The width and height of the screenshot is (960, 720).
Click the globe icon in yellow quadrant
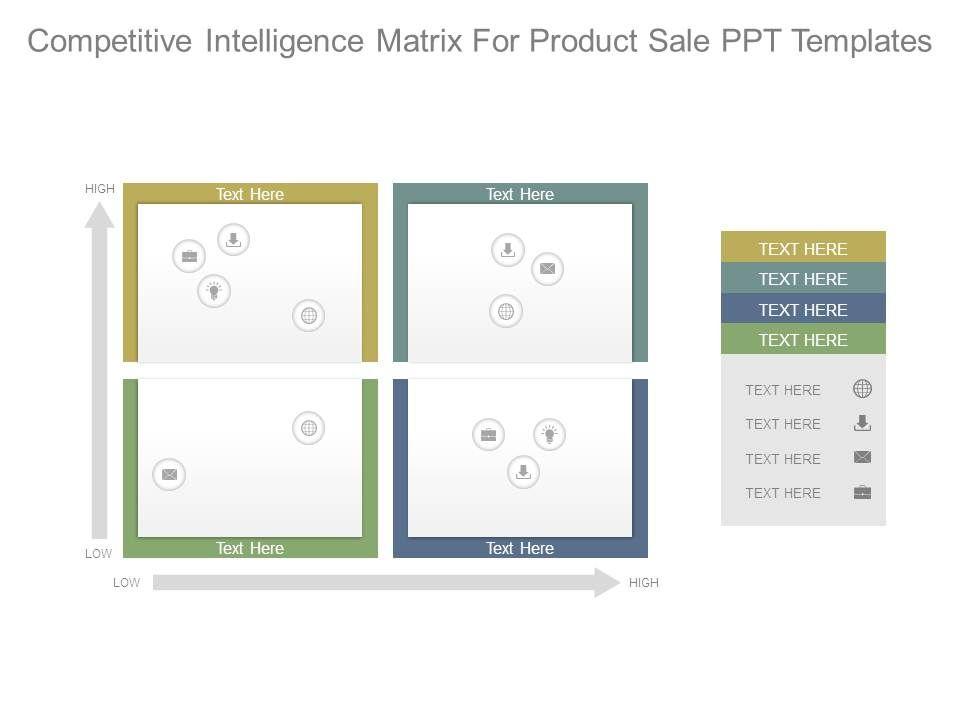309,315
